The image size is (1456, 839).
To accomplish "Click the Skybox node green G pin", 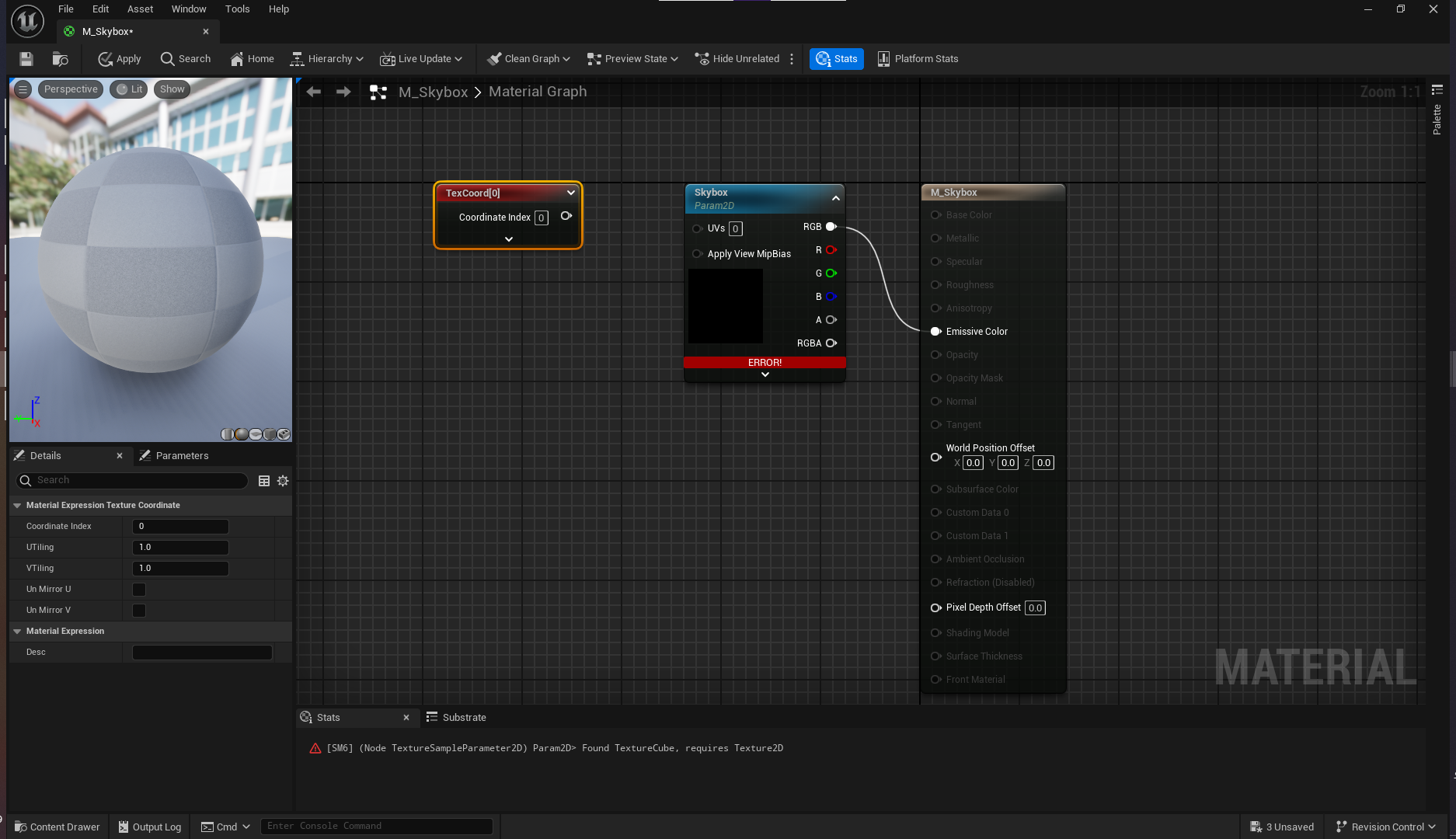I will tap(831, 273).
